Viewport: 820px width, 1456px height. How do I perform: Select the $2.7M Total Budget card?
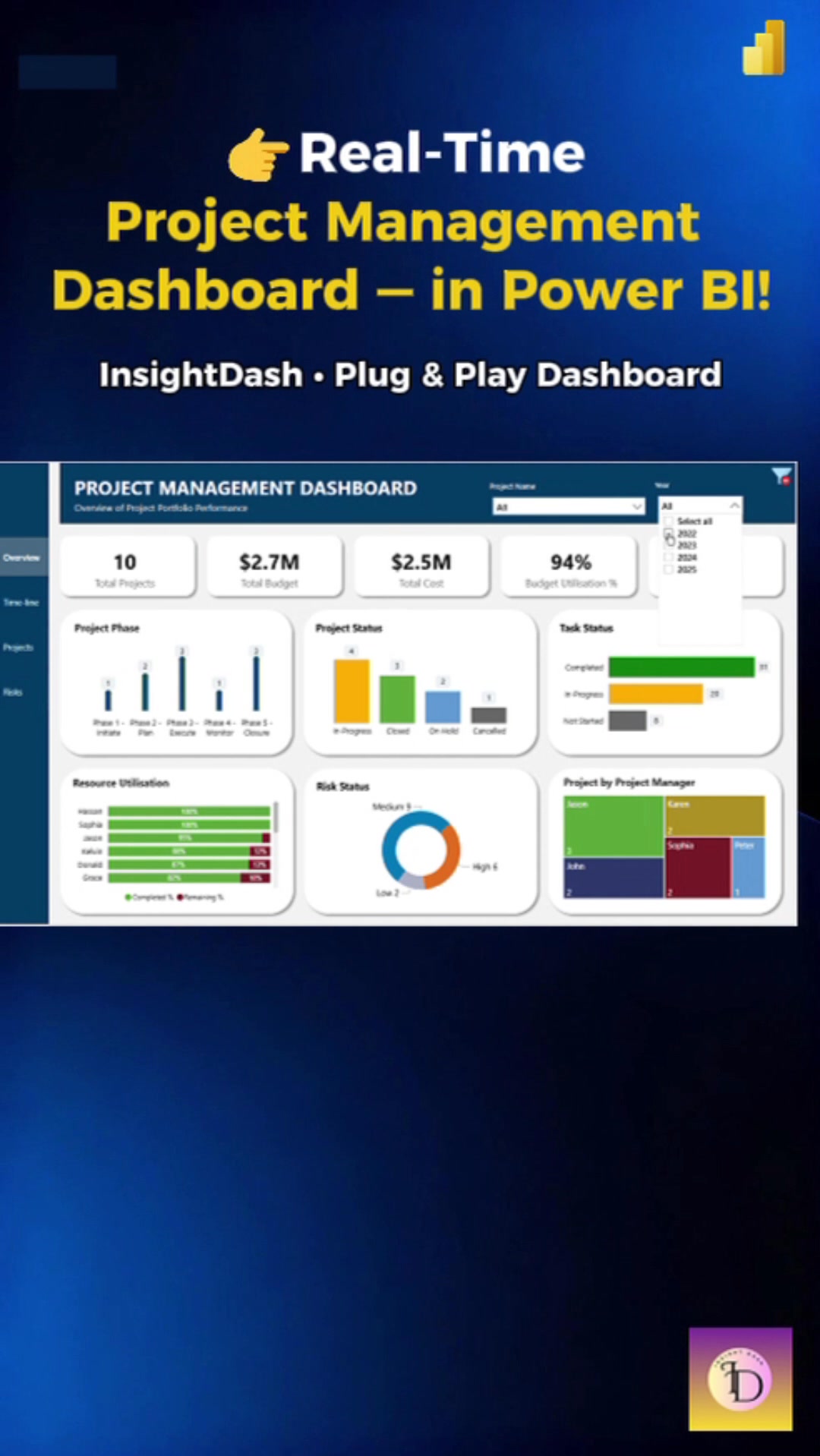click(274, 566)
